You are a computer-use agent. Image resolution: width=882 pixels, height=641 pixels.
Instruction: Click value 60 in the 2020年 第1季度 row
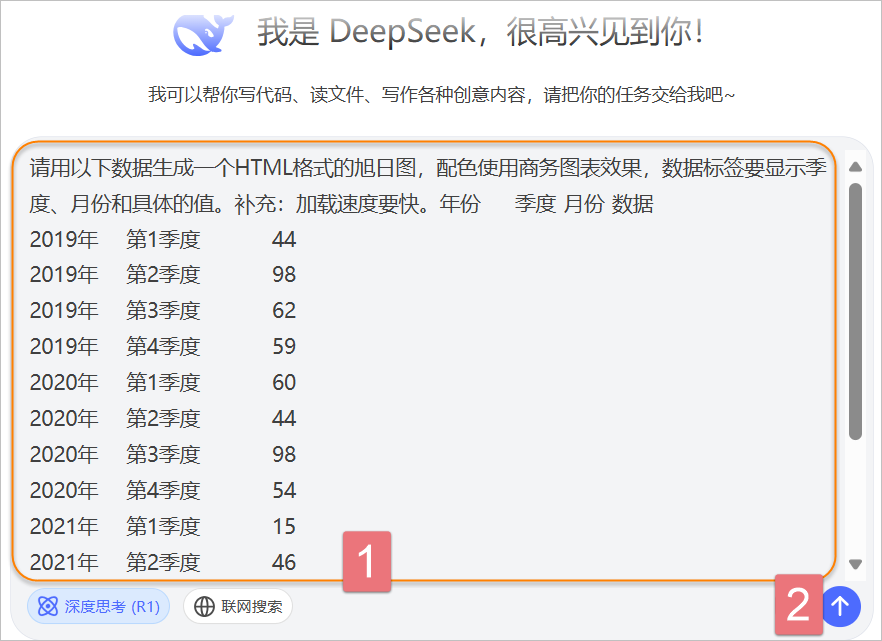284,383
